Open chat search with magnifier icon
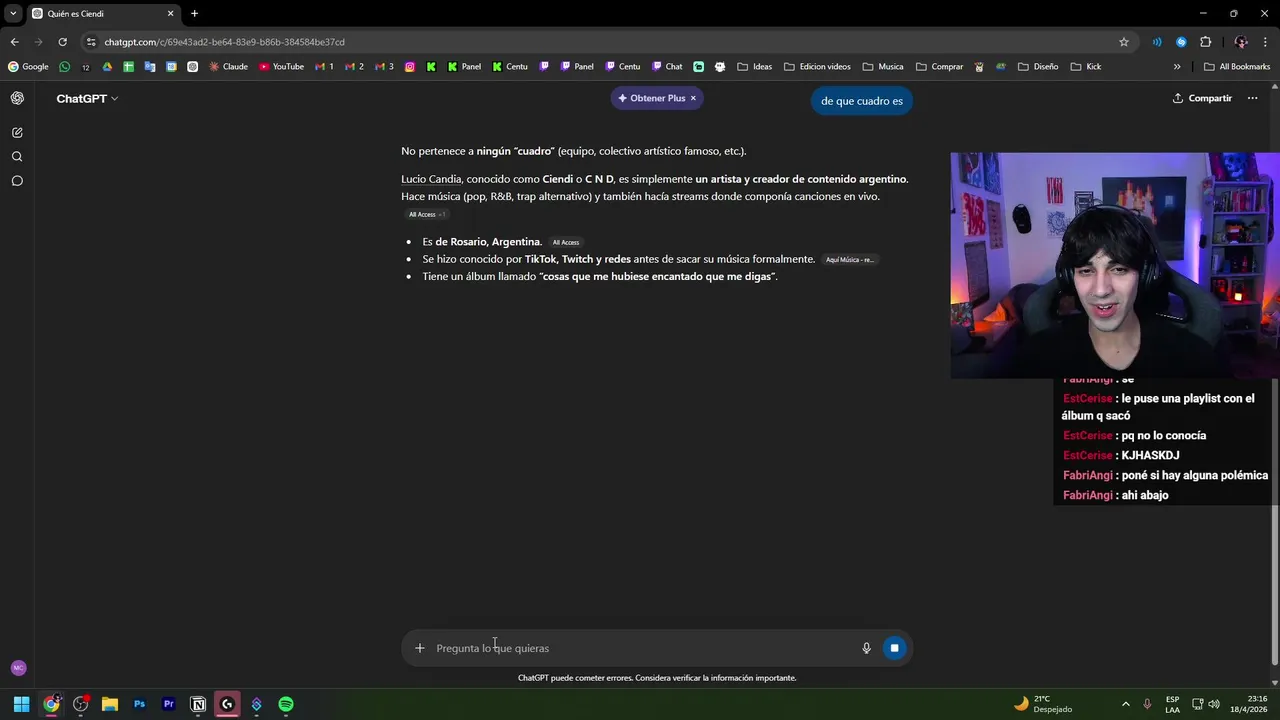 17,156
